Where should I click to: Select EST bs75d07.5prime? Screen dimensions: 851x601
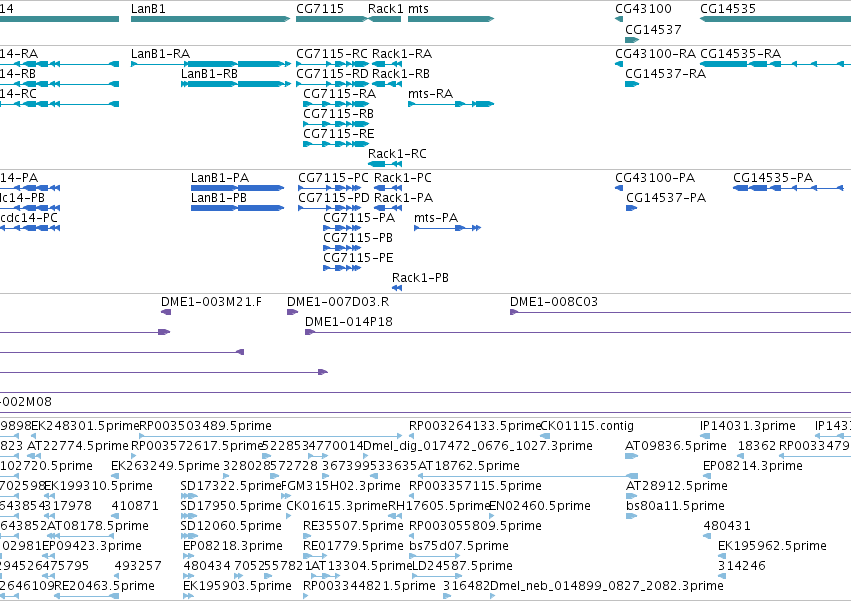pos(434,556)
